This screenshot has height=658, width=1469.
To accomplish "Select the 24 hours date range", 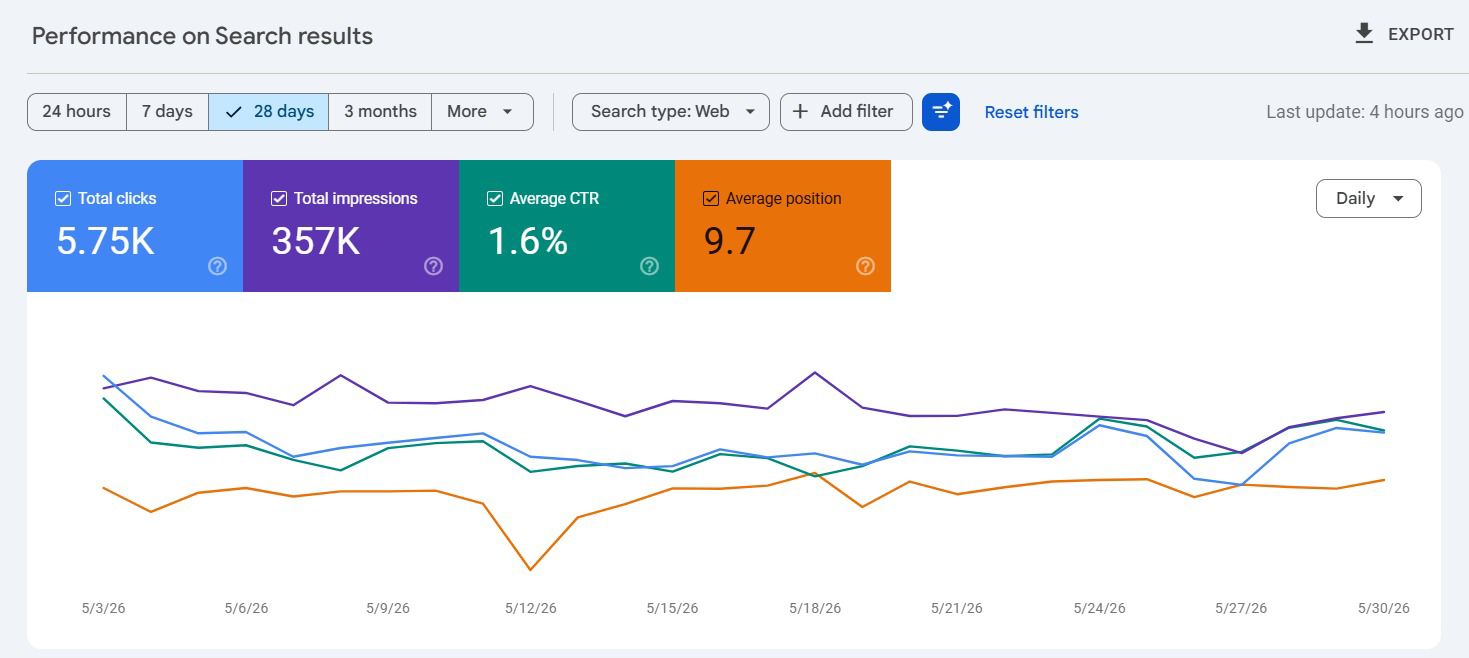I will coord(77,112).
